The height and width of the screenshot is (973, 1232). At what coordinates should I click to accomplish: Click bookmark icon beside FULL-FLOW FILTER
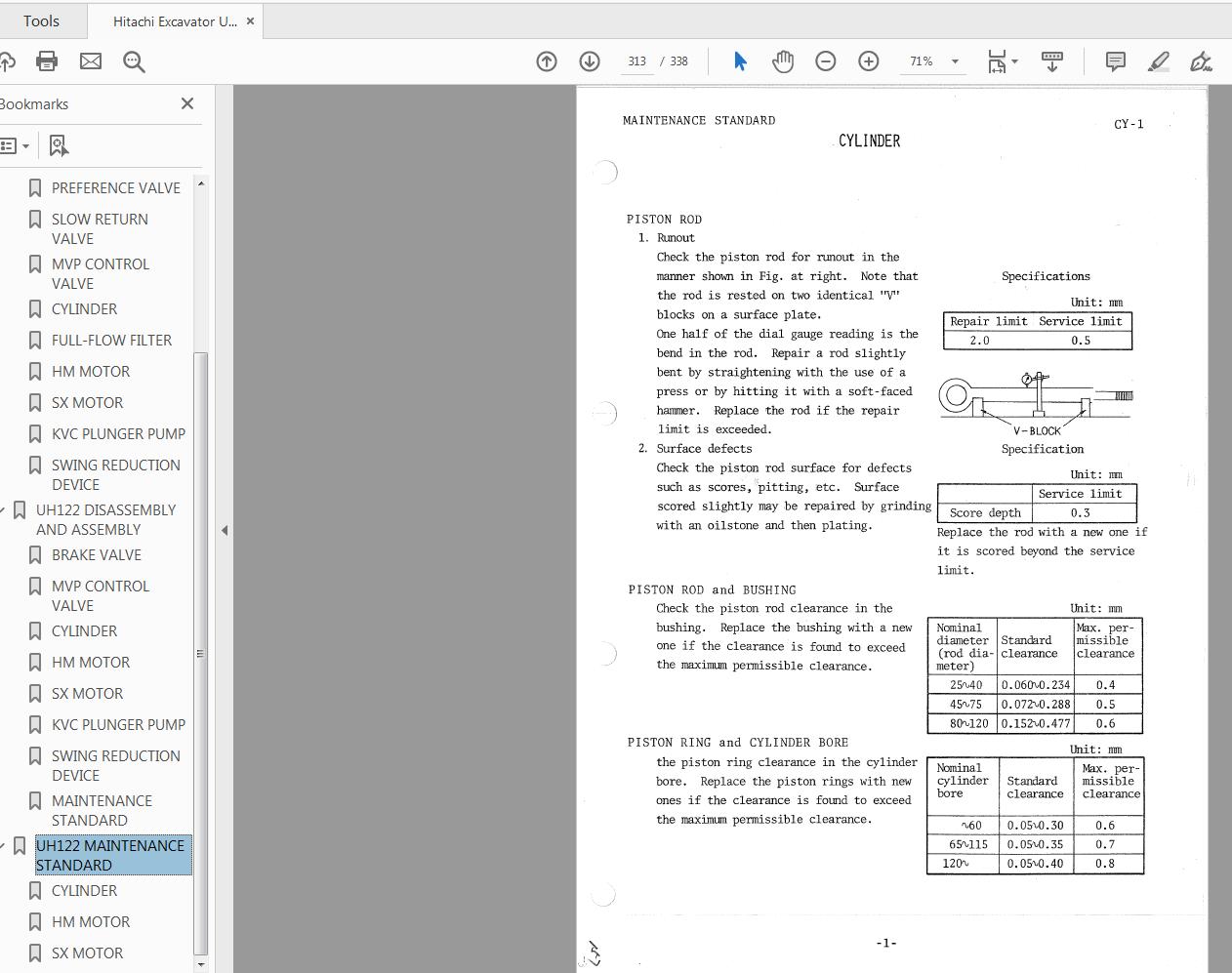click(35, 340)
